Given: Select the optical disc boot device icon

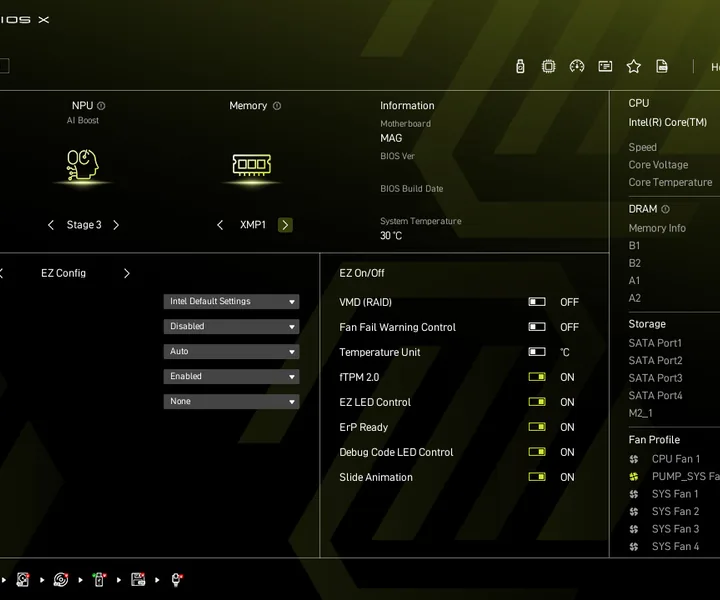Looking at the screenshot, I should pyautogui.click(x=61, y=579).
